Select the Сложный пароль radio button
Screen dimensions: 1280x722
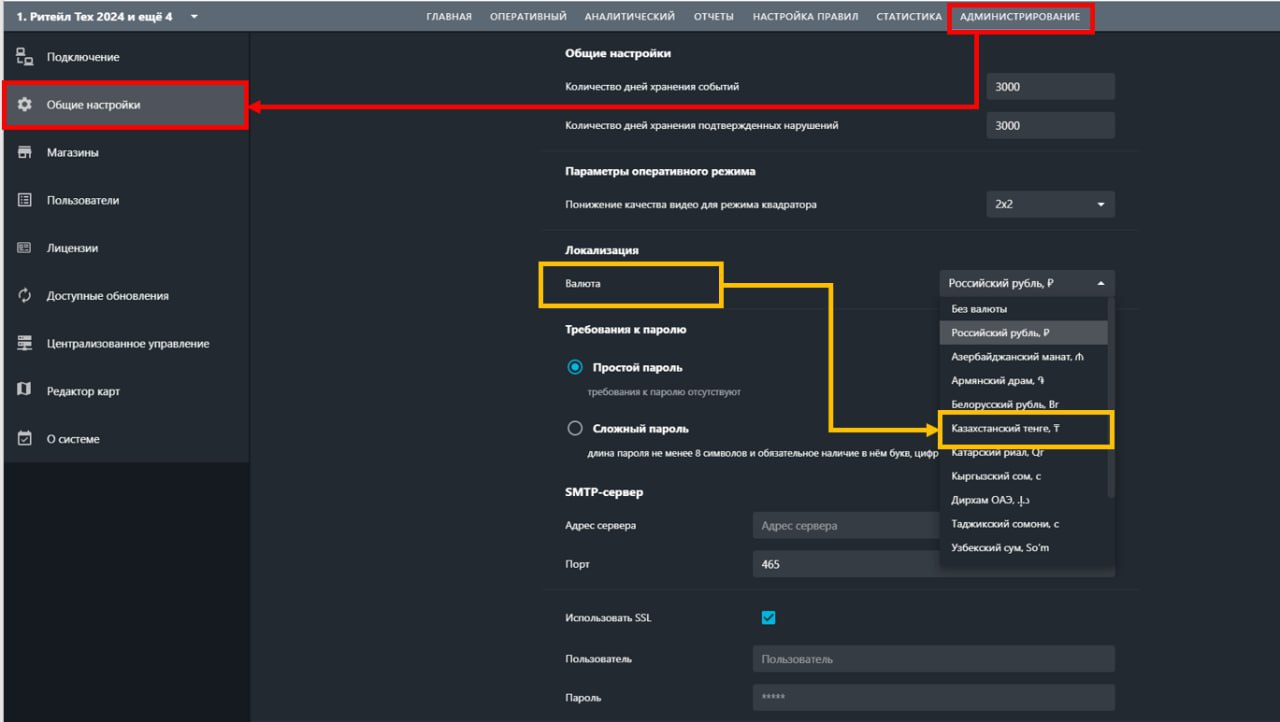coord(575,428)
